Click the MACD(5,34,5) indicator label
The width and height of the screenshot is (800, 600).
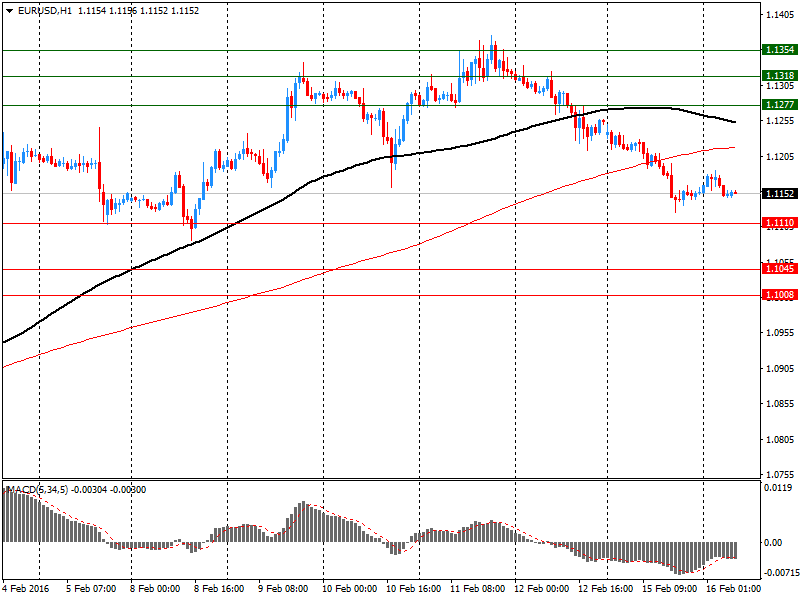(39, 490)
